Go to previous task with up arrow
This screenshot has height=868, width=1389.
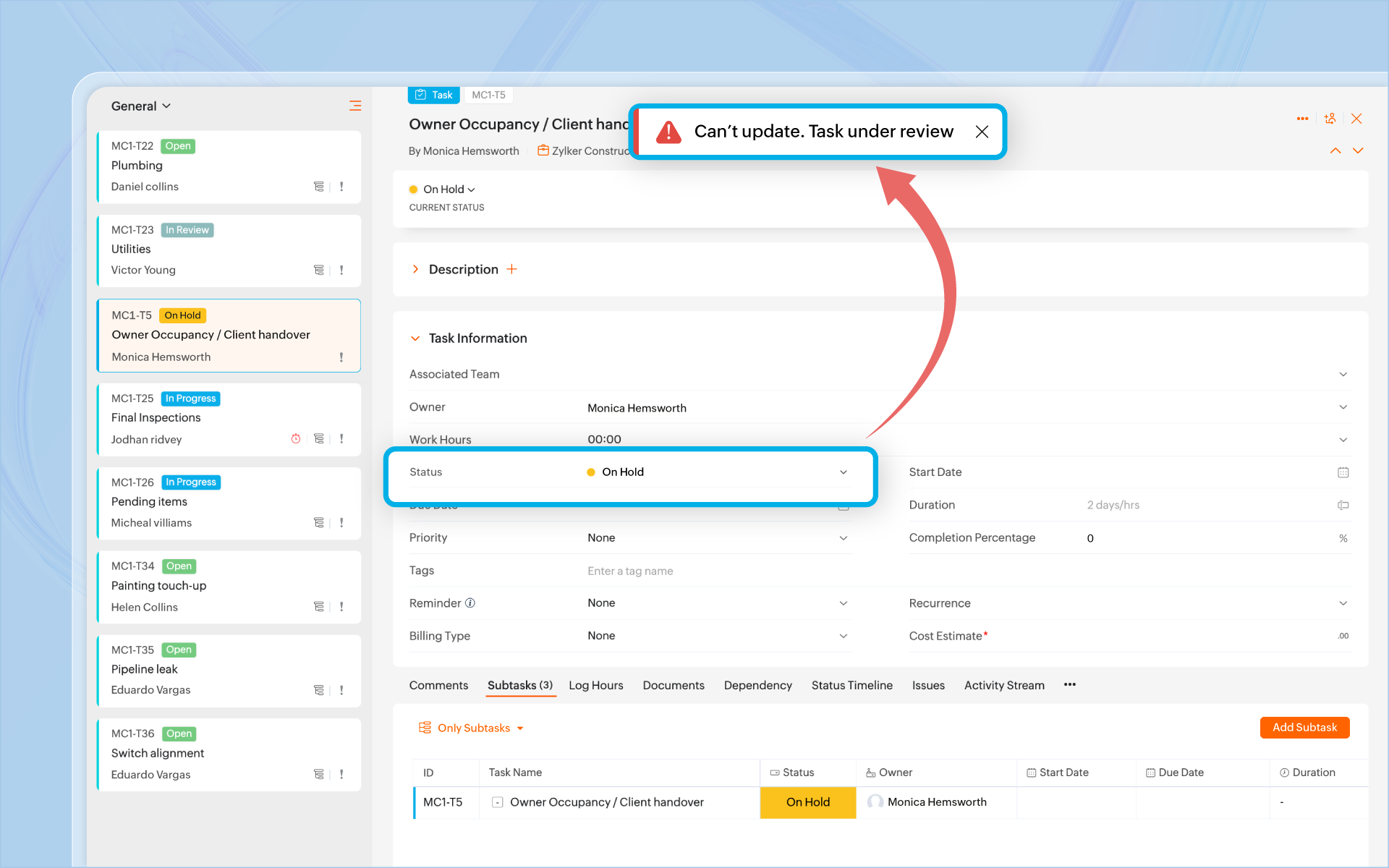pos(1335,150)
